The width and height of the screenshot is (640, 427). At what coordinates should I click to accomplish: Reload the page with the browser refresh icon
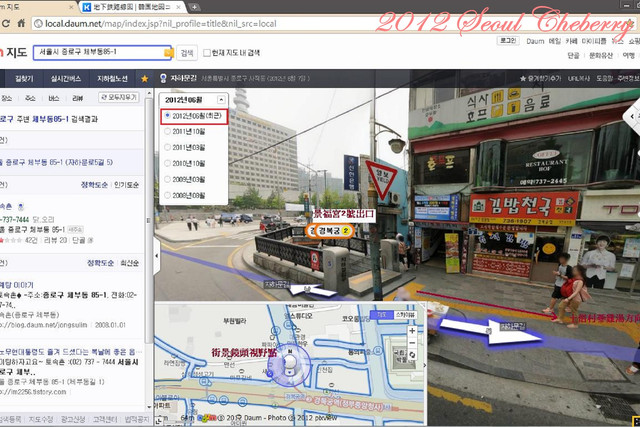[6, 24]
